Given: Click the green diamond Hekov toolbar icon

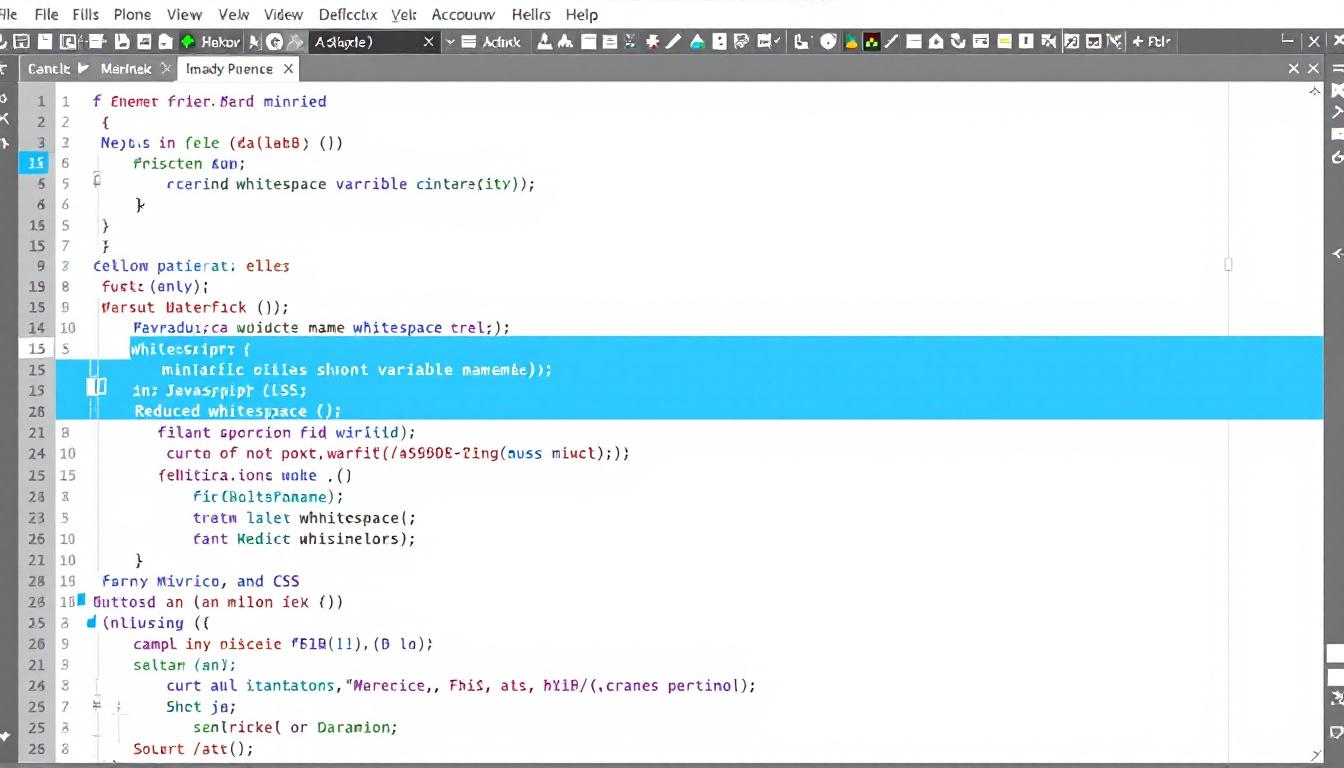Looking at the screenshot, I should (x=188, y=41).
